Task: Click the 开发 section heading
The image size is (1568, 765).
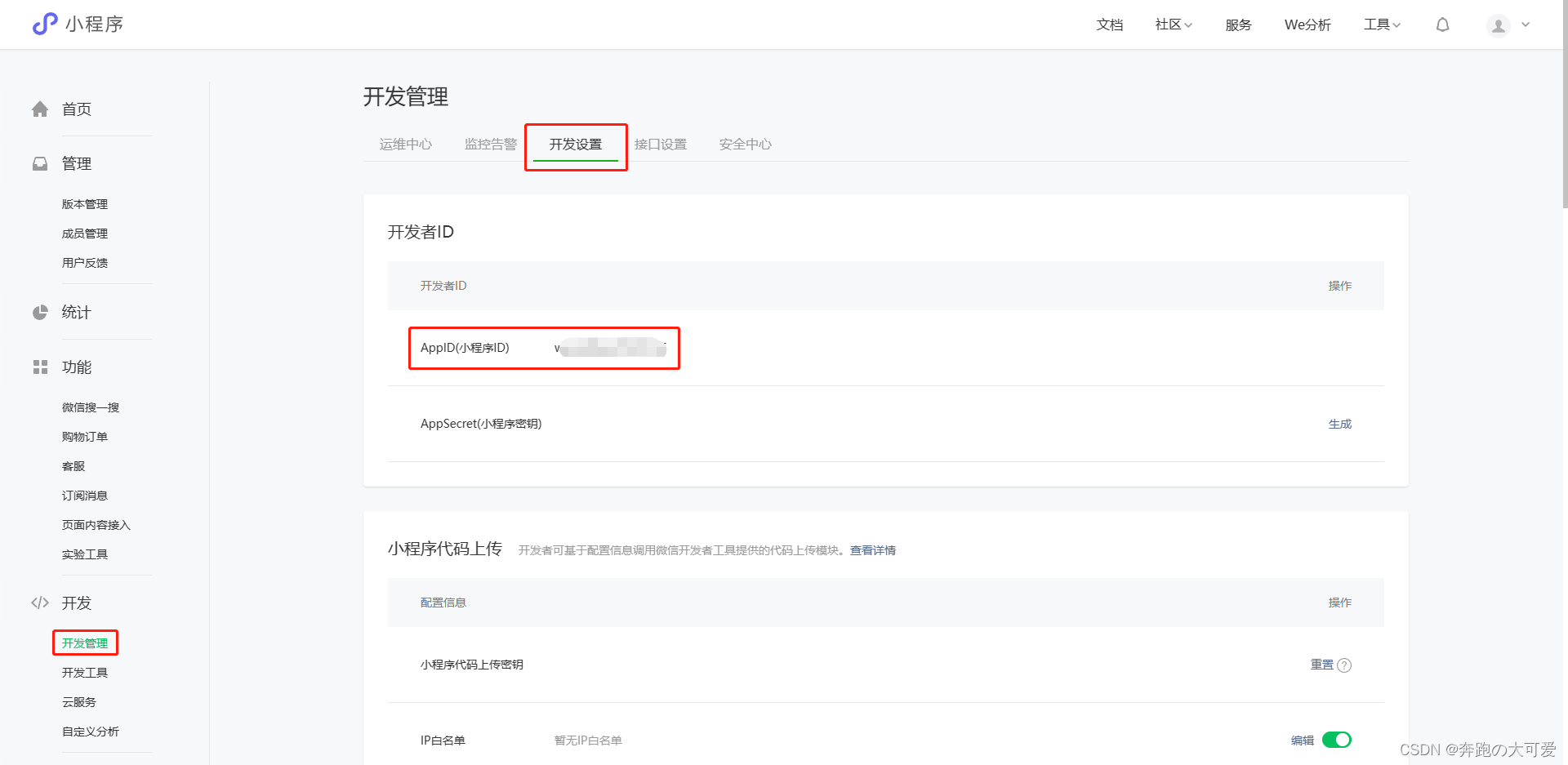Action: pyautogui.click(x=77, y=603)
